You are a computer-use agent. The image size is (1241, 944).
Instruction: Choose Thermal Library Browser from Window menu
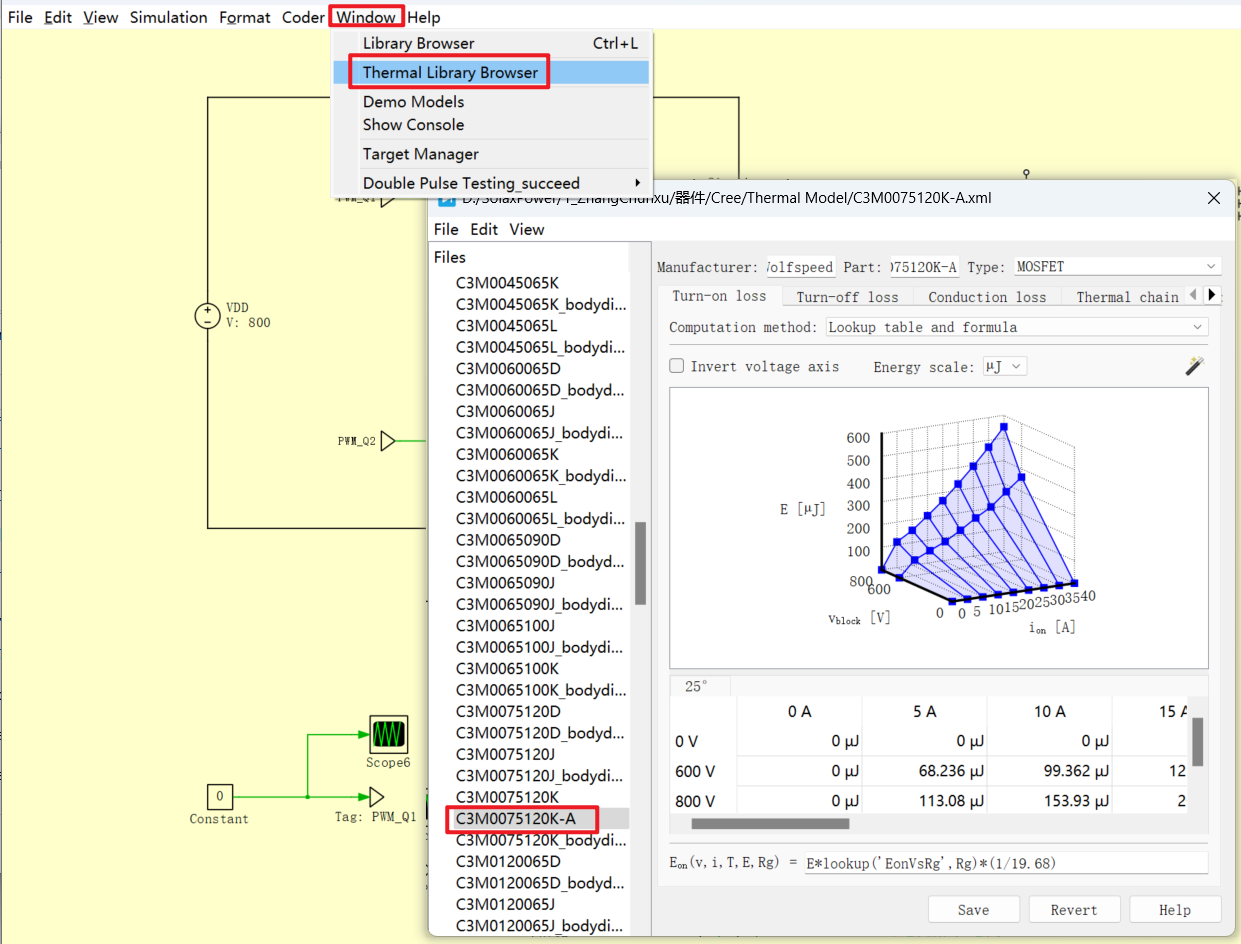click(450, 72)
